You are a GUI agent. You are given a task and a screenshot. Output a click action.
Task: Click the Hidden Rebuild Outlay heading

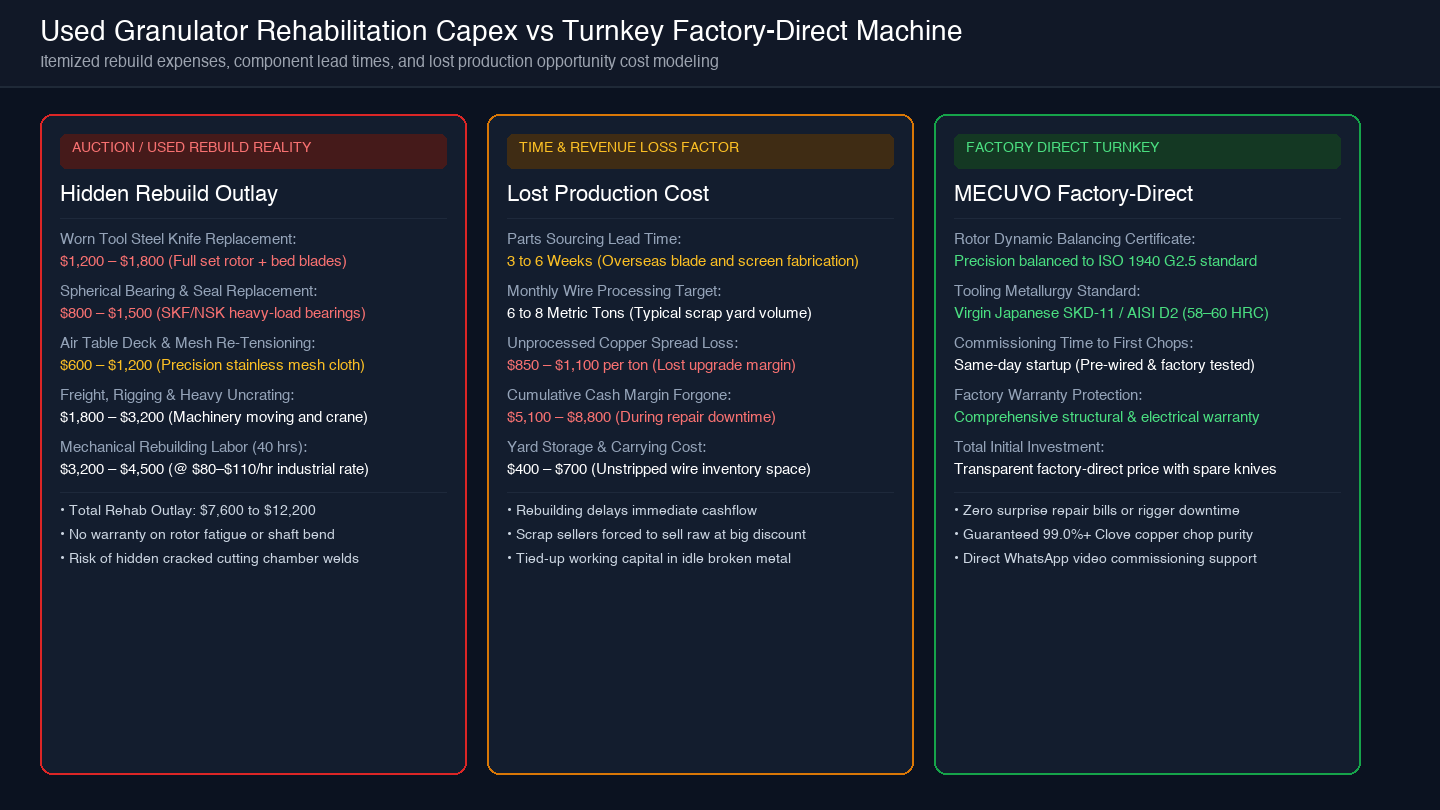coord(169,193)
